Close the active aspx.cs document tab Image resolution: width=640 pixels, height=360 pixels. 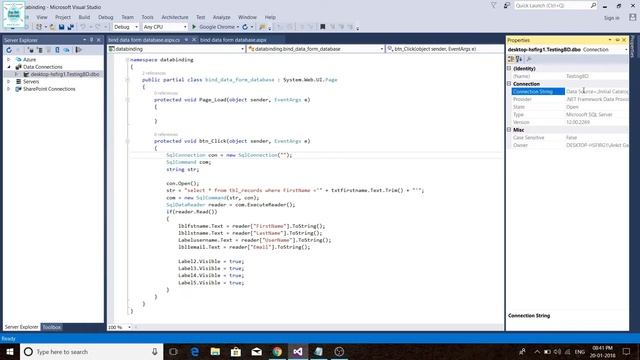[x=194, y=40]
